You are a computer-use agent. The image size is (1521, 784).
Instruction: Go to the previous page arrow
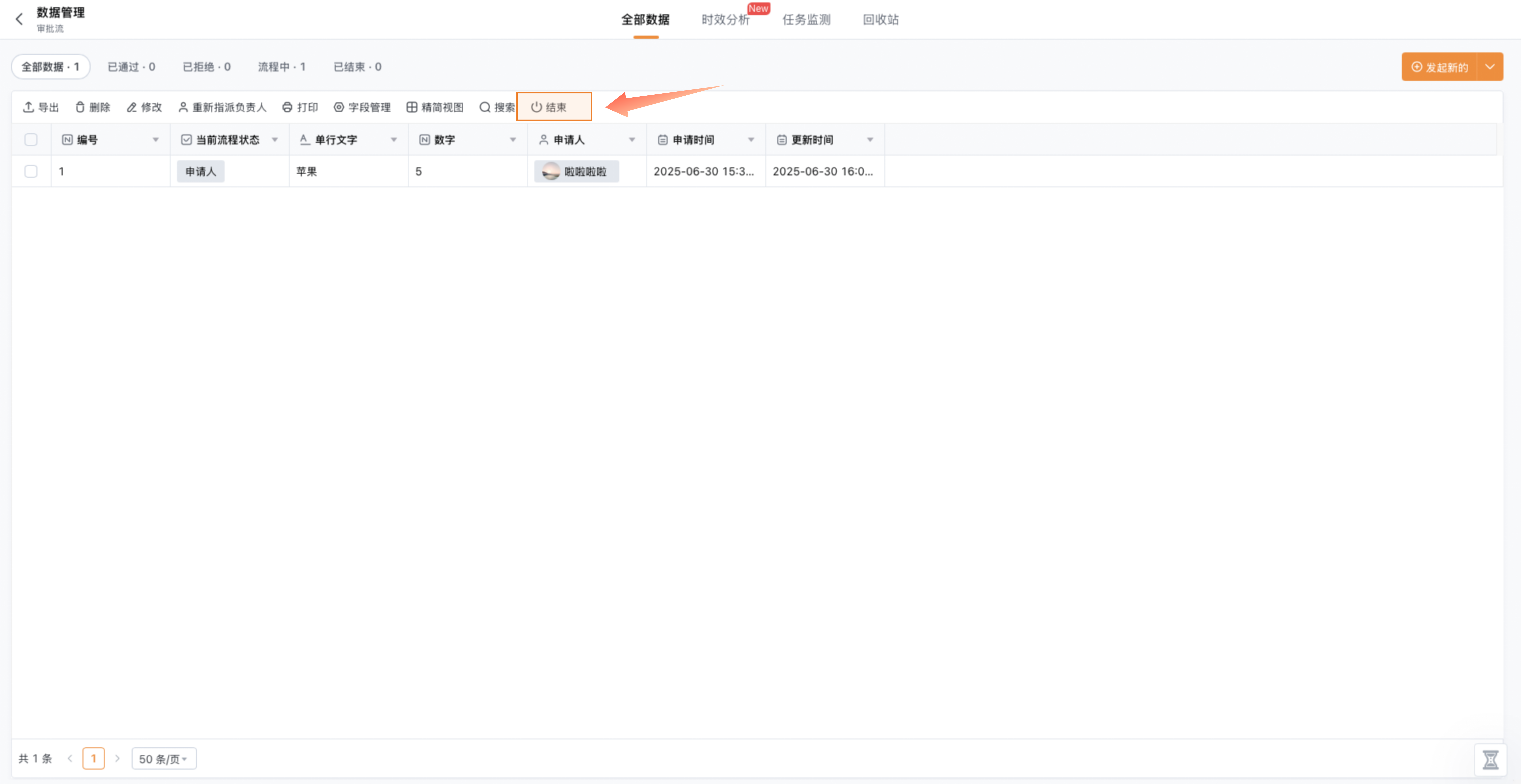(70, 759)
